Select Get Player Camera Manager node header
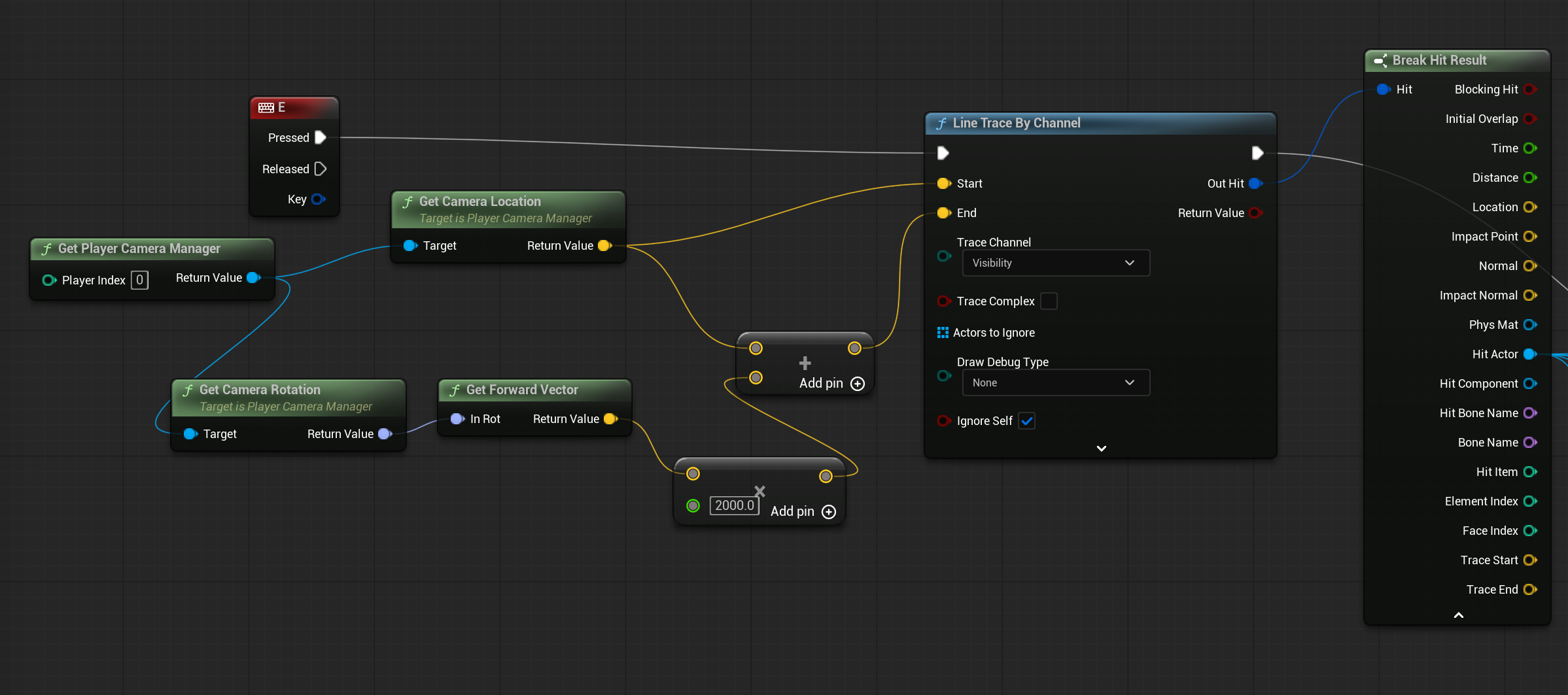Screen dimensions: 1568x695 tap(152, 248)
